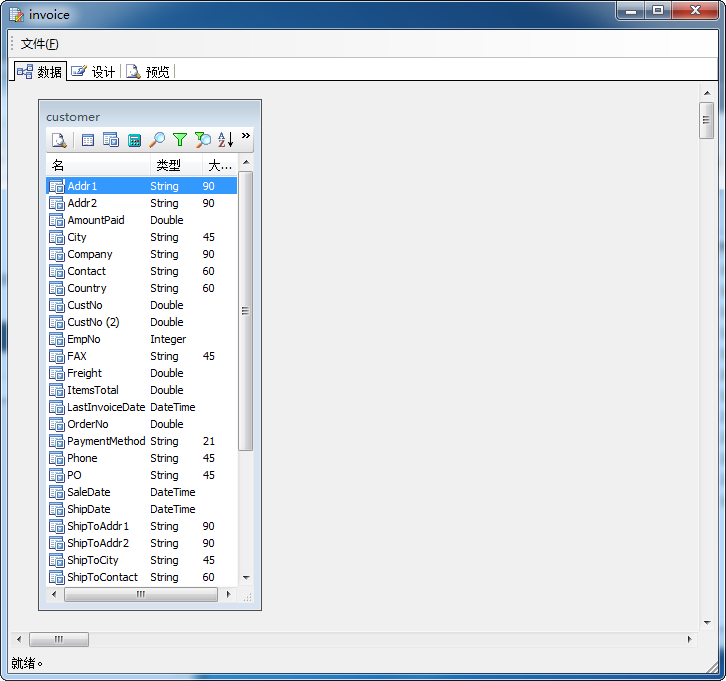This screenshot has width=726, height=681.
Task: Click the field icon next to OrderNo
Action: pos(56,425)
